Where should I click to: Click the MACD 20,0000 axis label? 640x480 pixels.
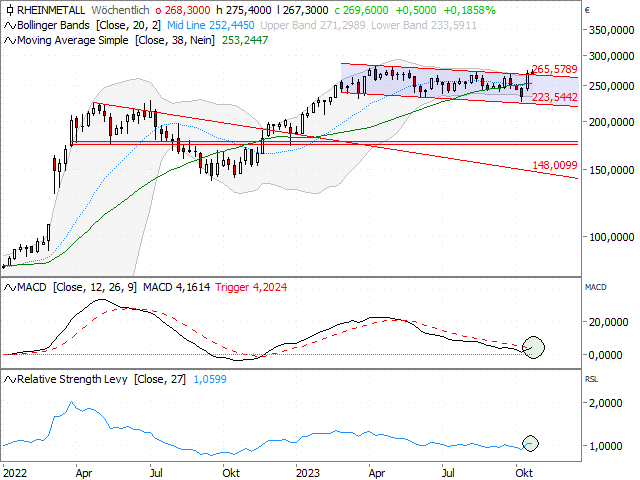tap(608, 322)
